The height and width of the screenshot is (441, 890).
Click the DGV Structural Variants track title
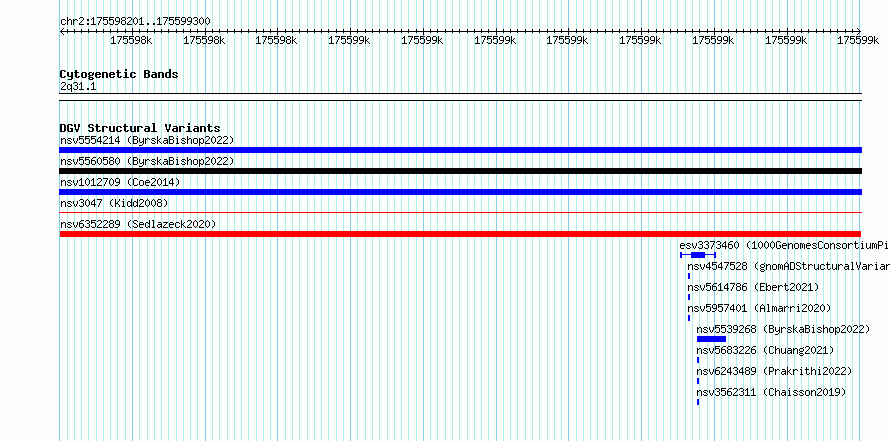[x=140, y=128]
